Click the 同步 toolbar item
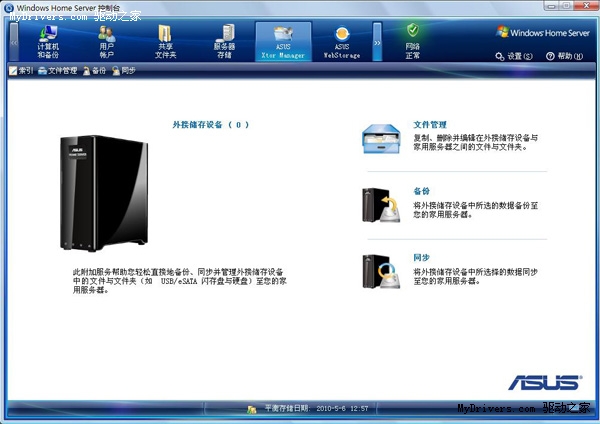600x424 pixels. coord(124,70)
